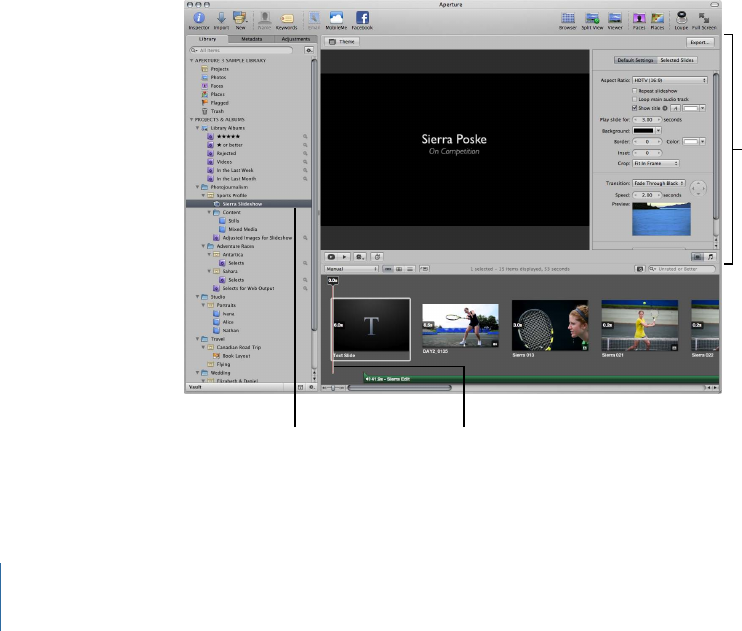
Task: Click the MobileMe cloud icon
Action: point(336,18)
